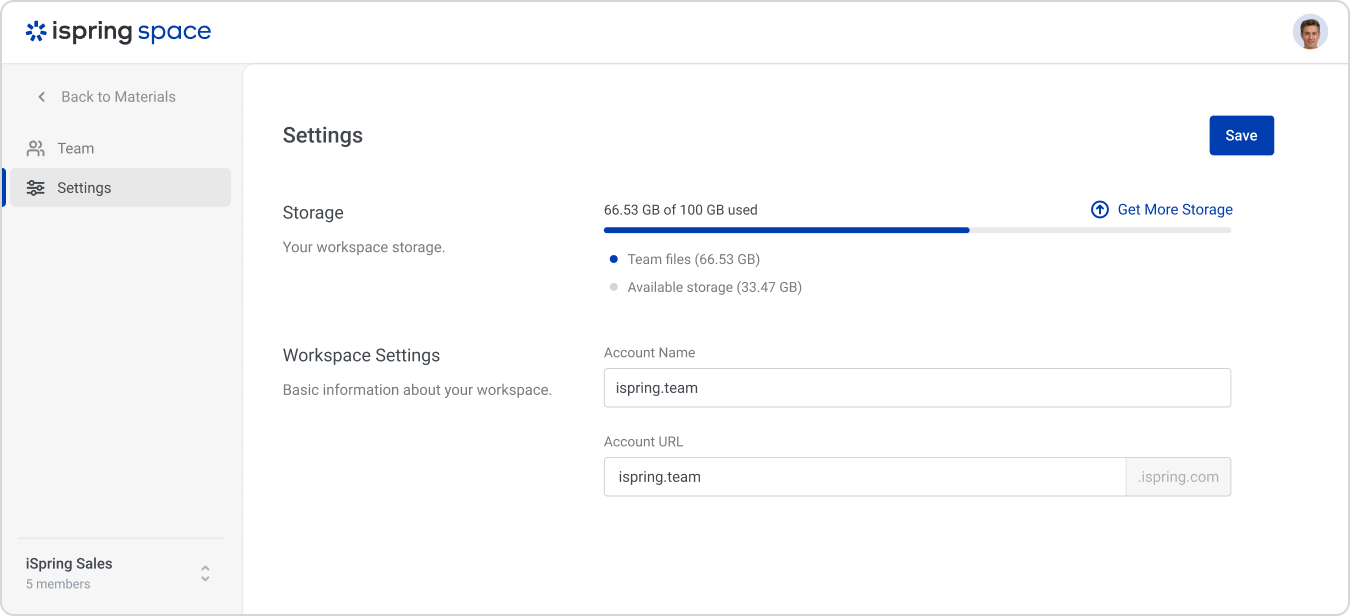Open the iSpring Sales workspace selector

(x=69, y=564)
